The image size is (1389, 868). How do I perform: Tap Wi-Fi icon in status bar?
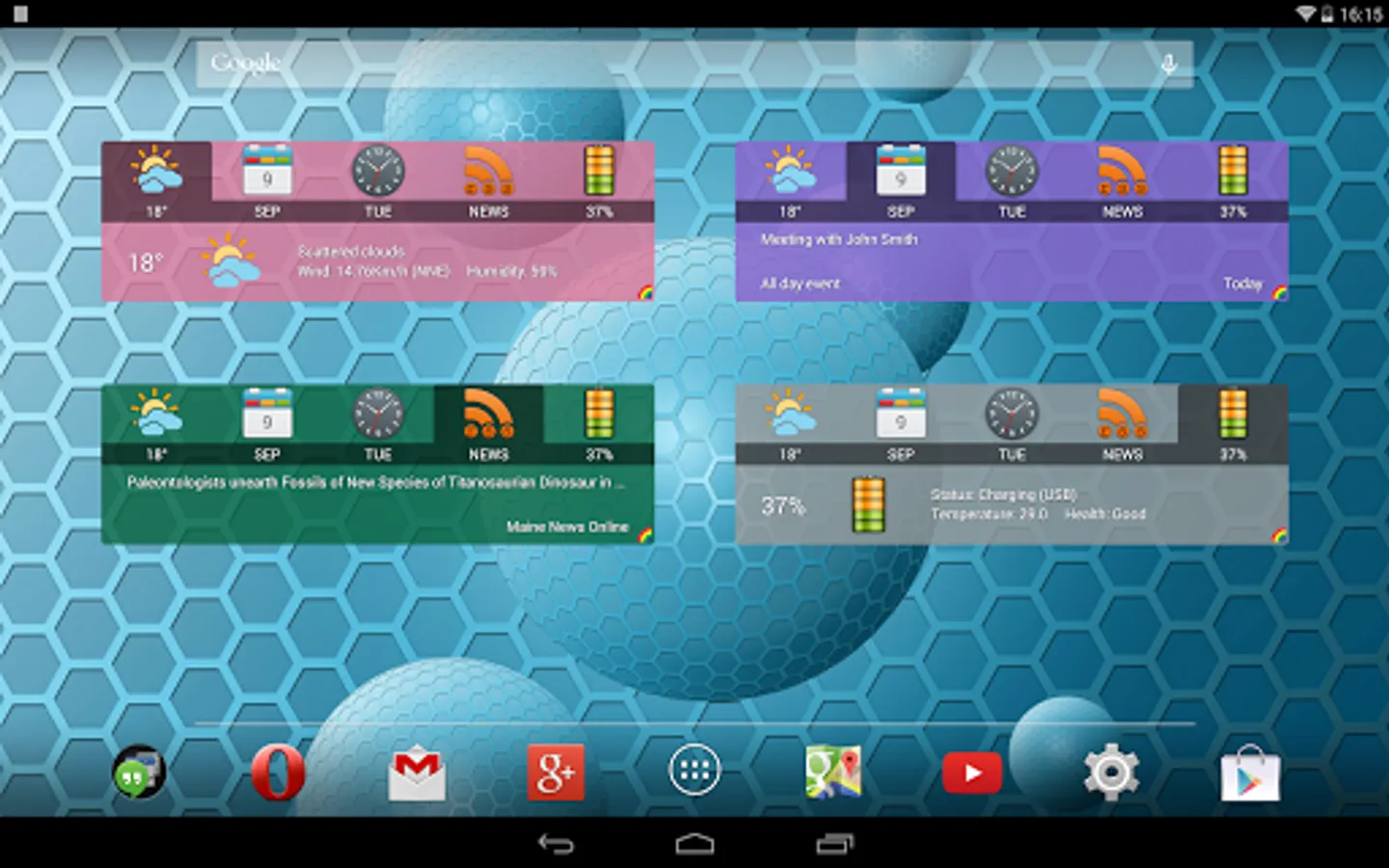pyautogui.click(x=1305, y=14)
